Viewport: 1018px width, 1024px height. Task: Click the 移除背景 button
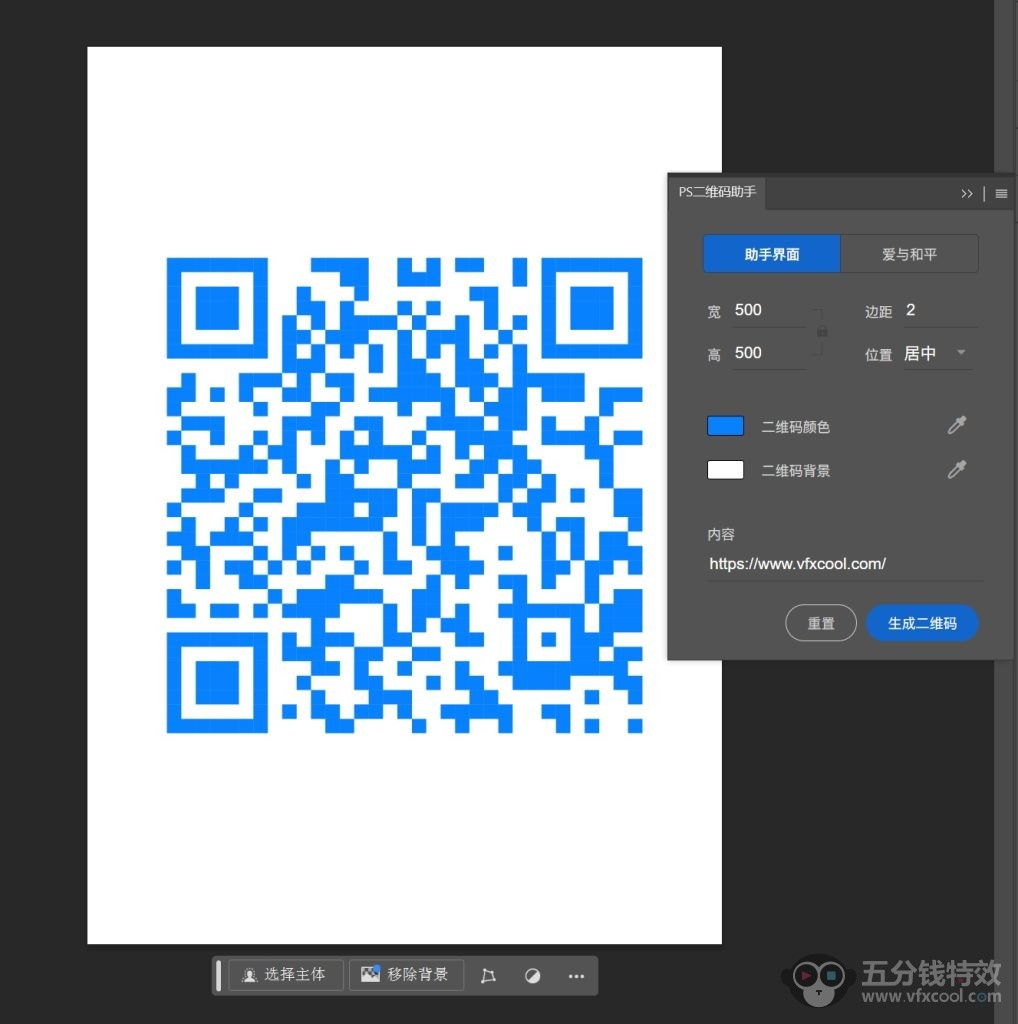click(x=406, y=974)
